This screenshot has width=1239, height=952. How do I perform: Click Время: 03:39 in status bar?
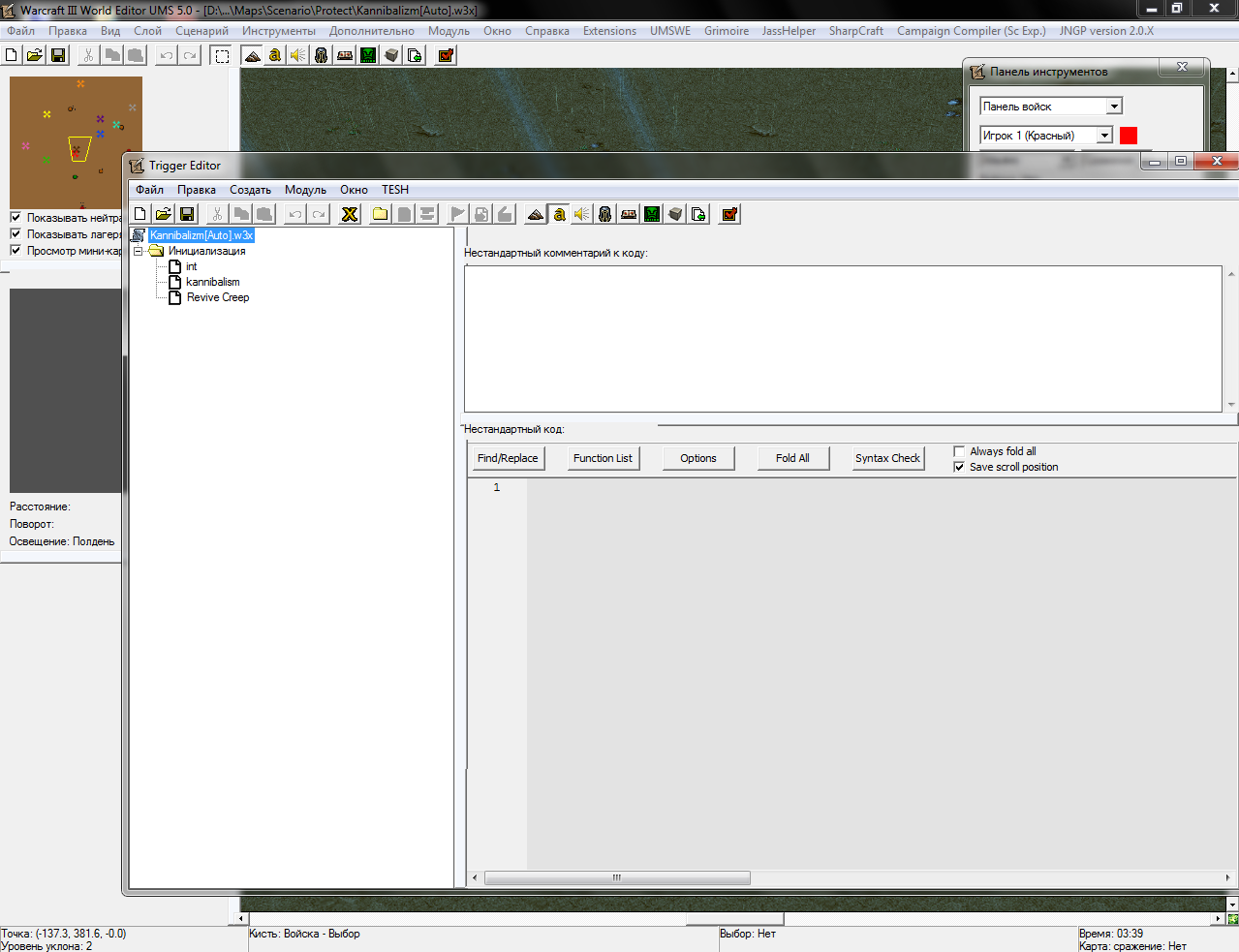pos(1111,934)
